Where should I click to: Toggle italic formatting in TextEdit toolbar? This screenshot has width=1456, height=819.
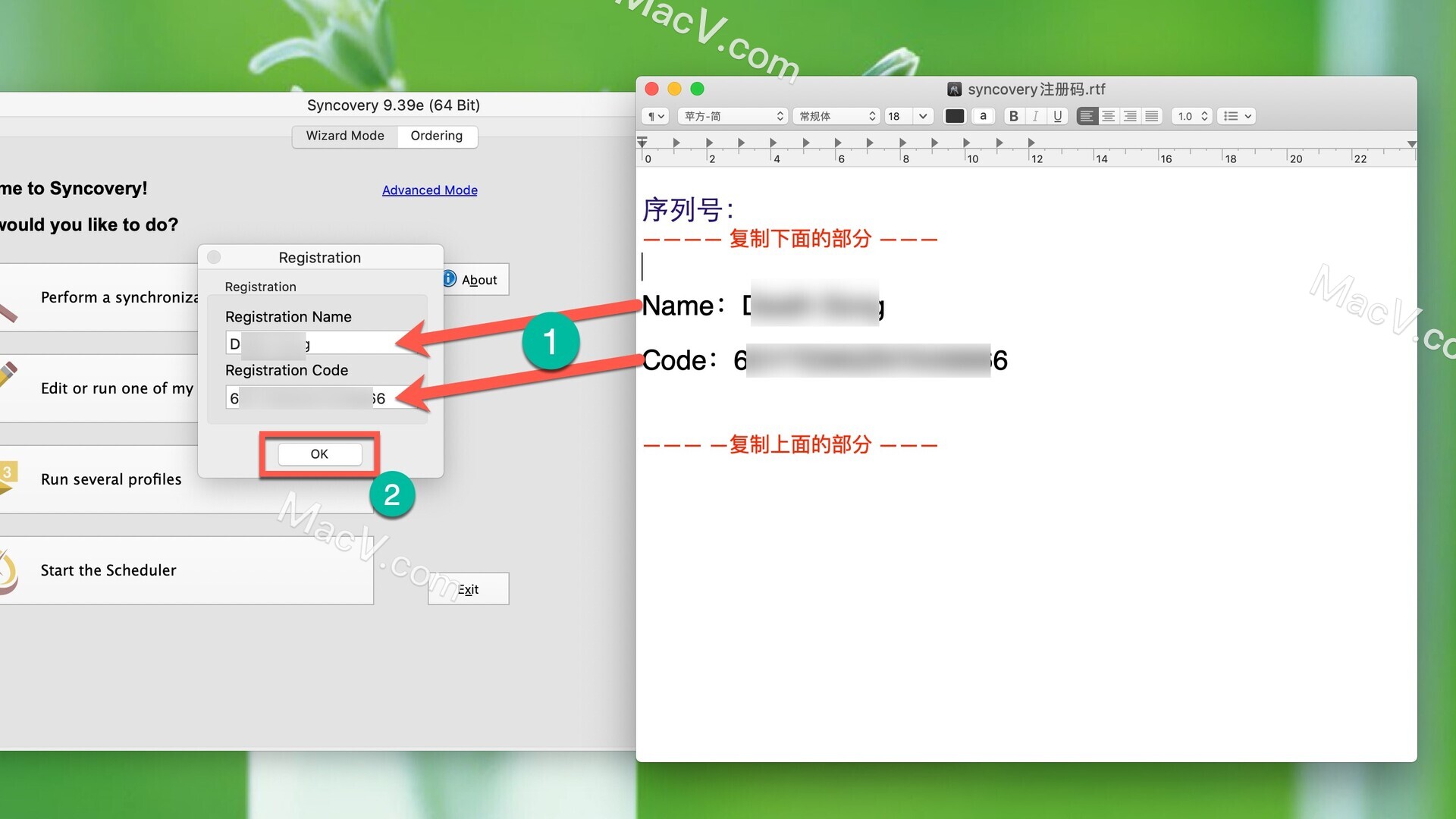pyautogui.click(x=1035, y=116)
